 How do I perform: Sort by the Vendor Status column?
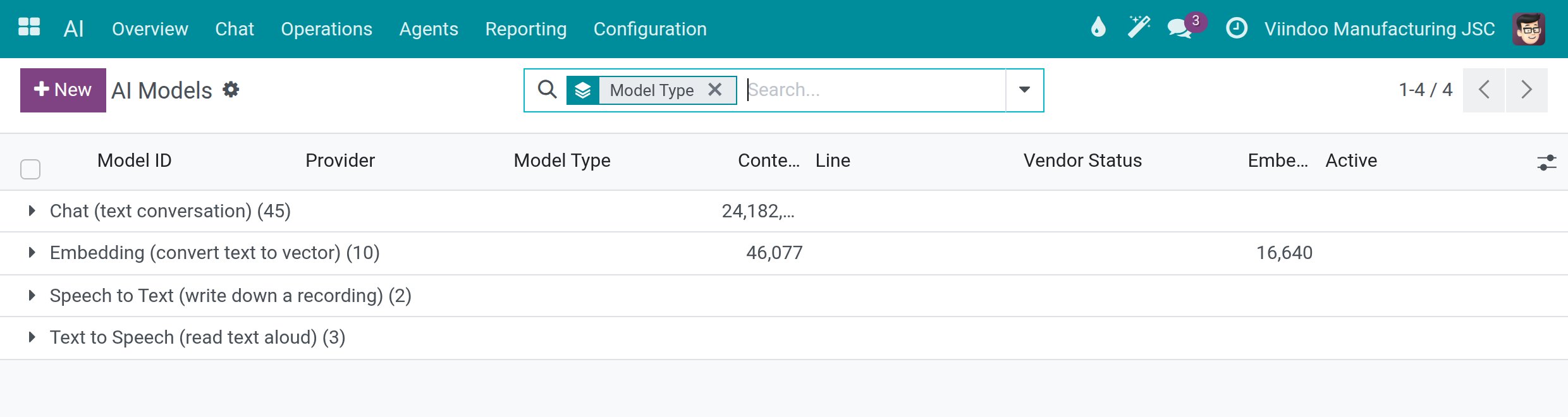point(1082,160)
